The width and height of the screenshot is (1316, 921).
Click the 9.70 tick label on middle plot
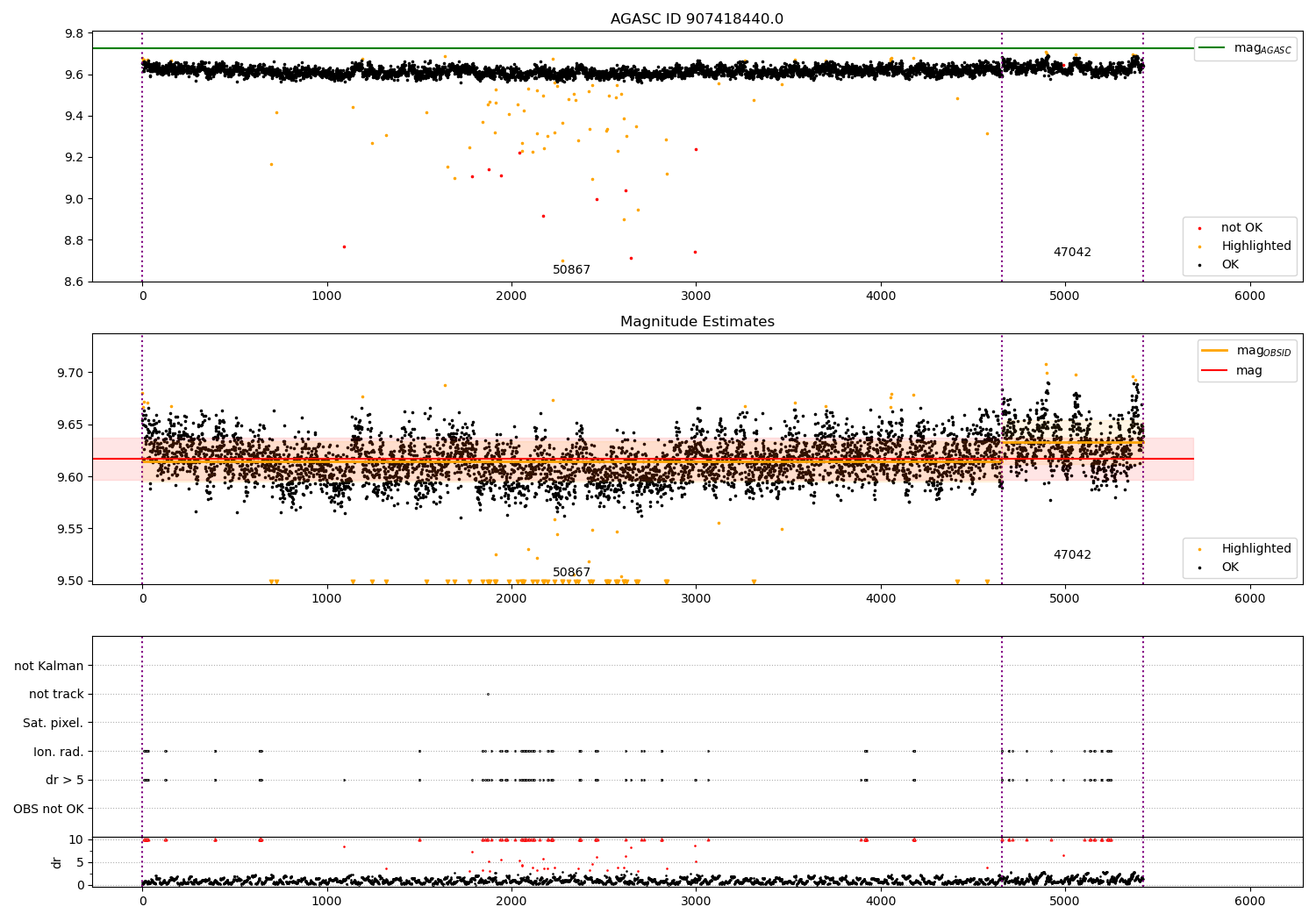pos(70,374)
